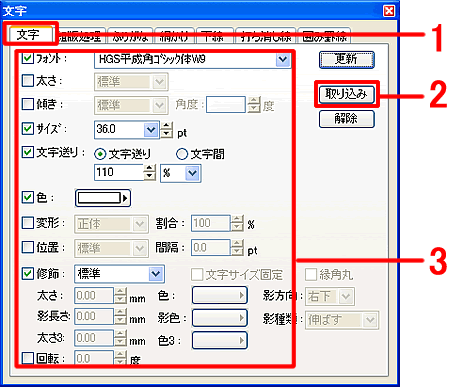Click the 文字送り value field showing 110

(x=119, y=172)
